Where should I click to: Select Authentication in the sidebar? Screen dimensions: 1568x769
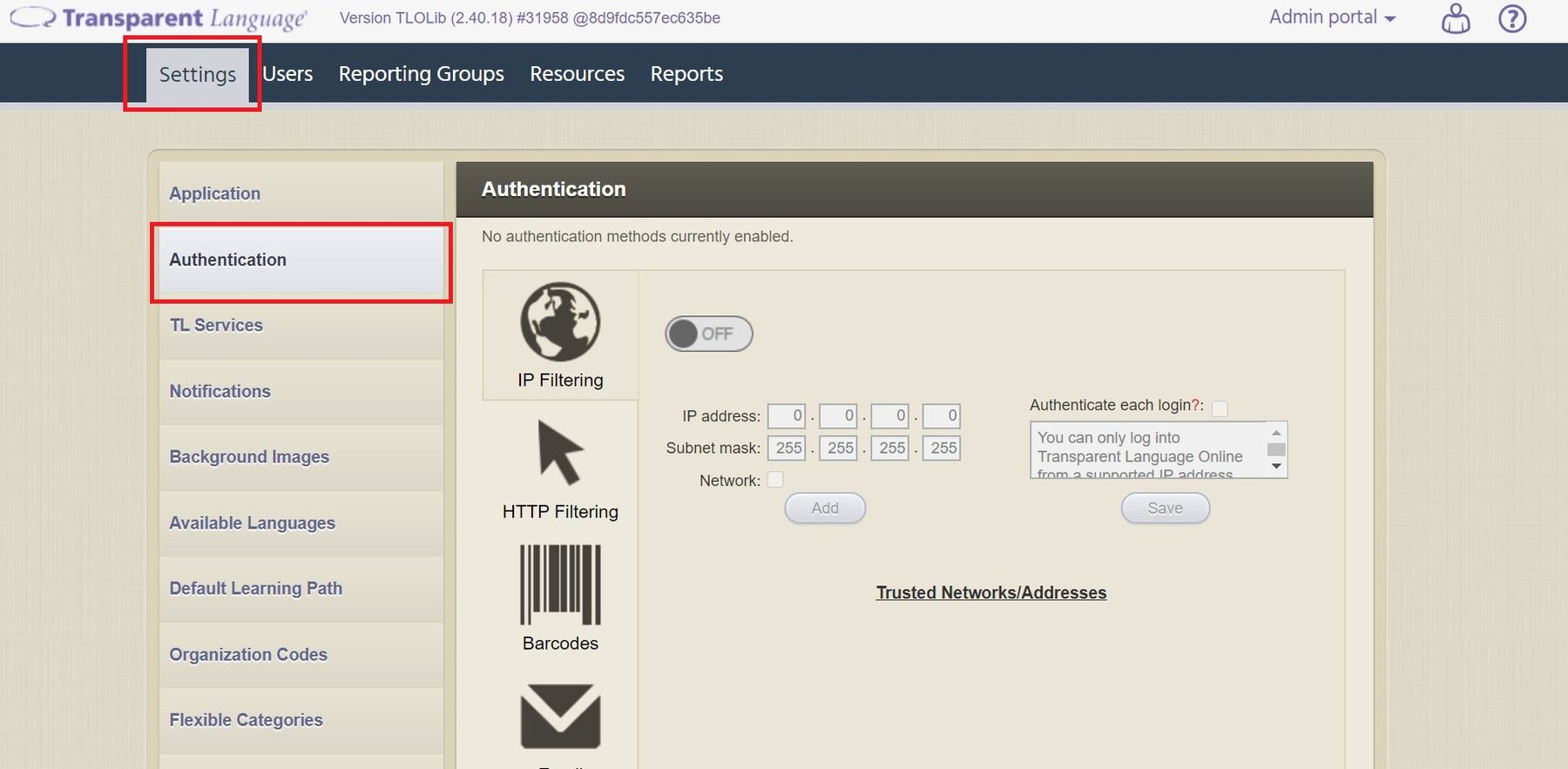point(301,260)
